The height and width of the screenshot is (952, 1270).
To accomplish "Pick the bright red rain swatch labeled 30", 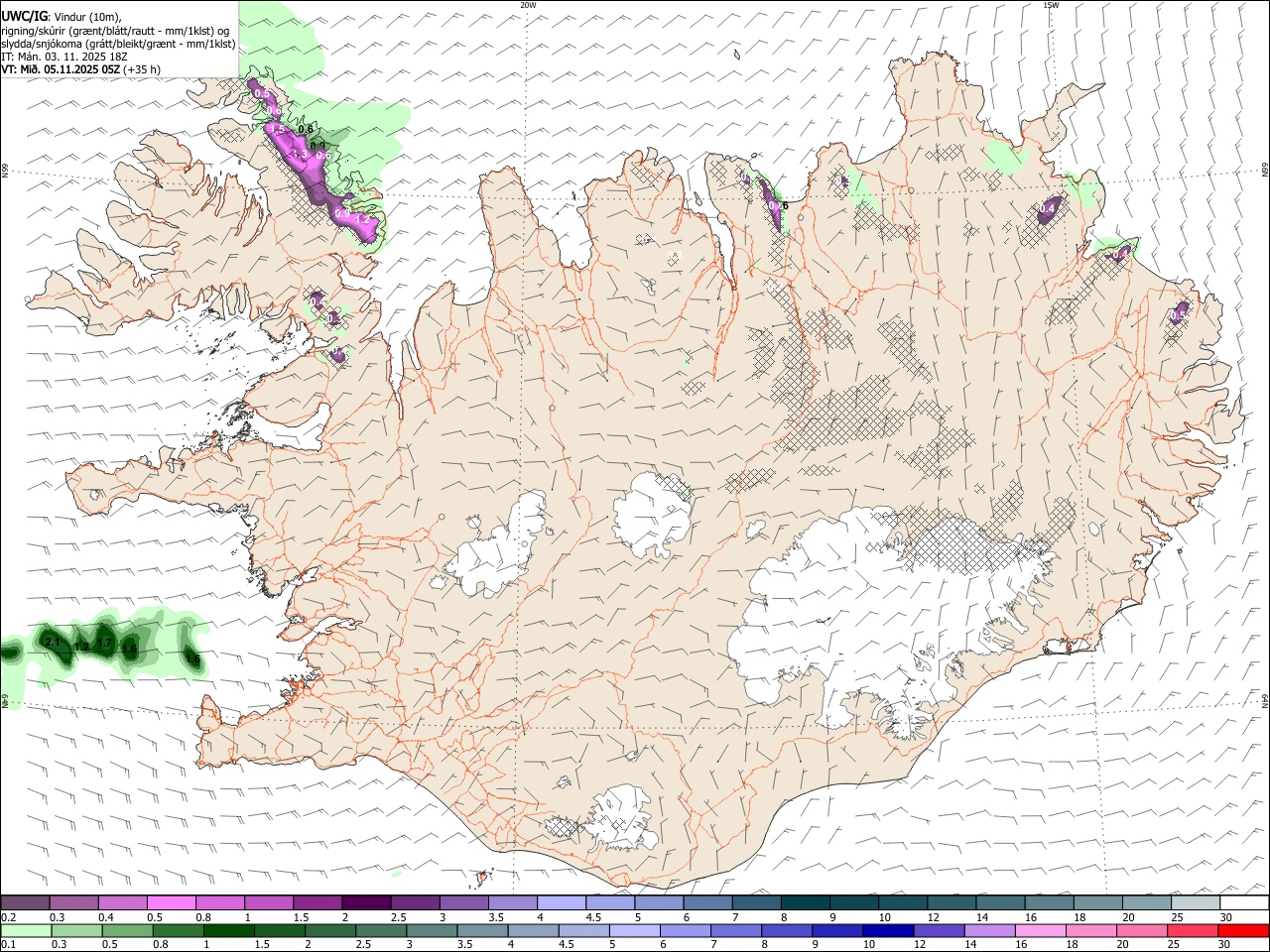I will (1243, 930).
